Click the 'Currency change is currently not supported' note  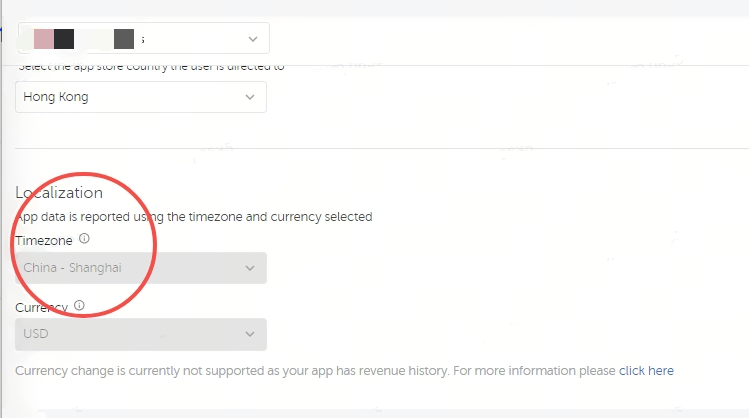tap(315, 371)
